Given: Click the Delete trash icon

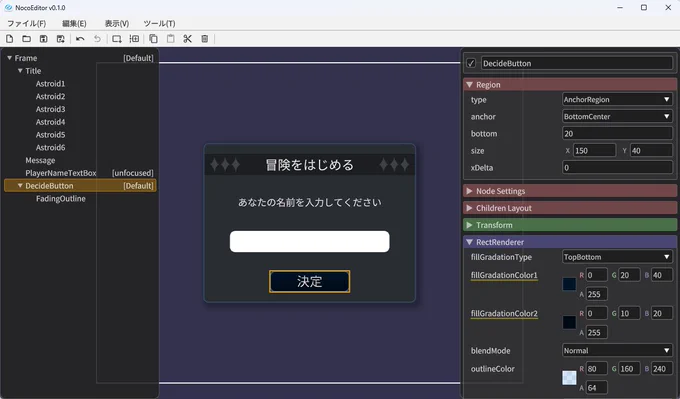Looking at the screenshot, I should coord(205,39).
